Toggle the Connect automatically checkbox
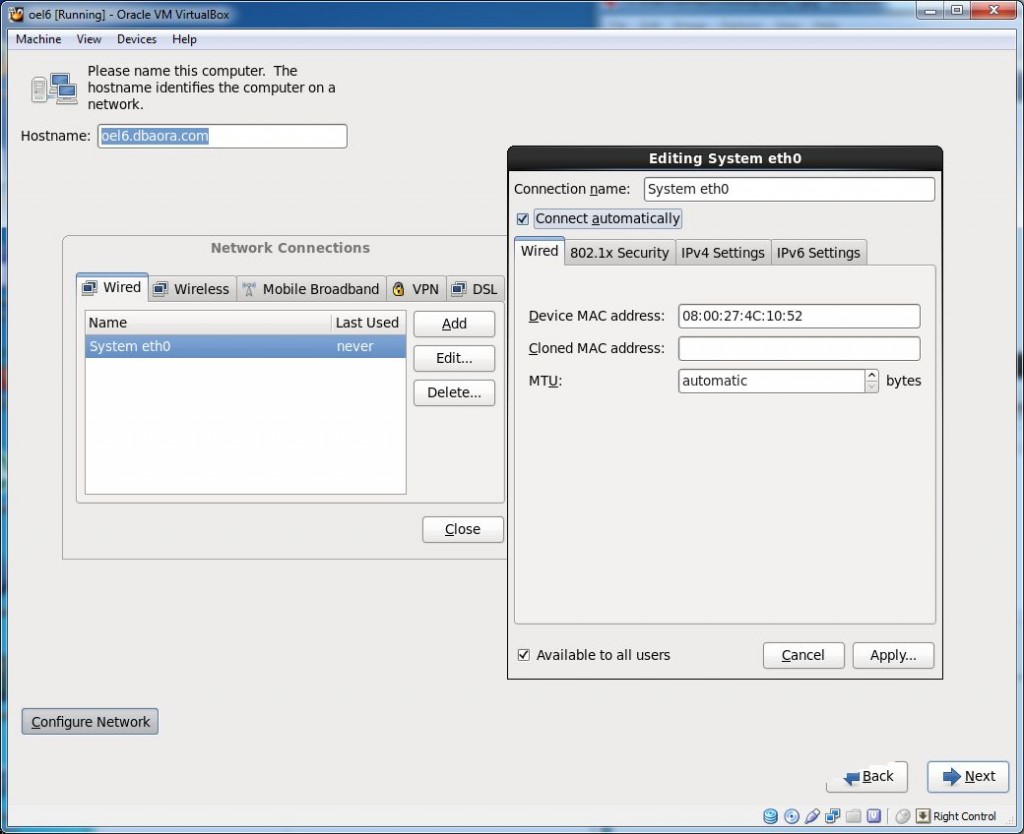The width and height of the screenshot is (1024, 834). [522, 219]
